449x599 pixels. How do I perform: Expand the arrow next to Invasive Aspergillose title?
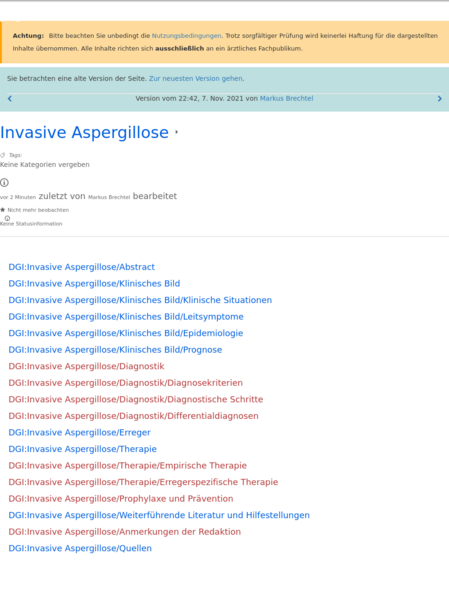(177, 132)
